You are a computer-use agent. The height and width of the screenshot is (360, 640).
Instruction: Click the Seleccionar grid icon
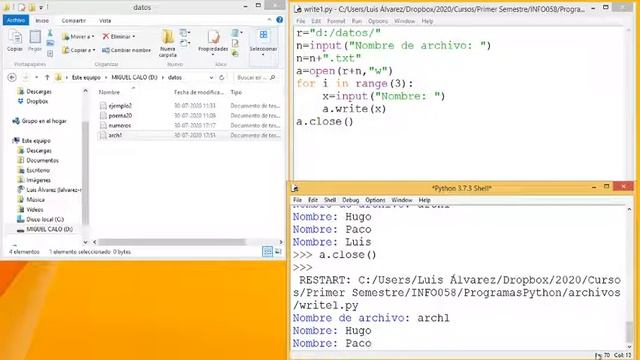(x=263, y=35)
